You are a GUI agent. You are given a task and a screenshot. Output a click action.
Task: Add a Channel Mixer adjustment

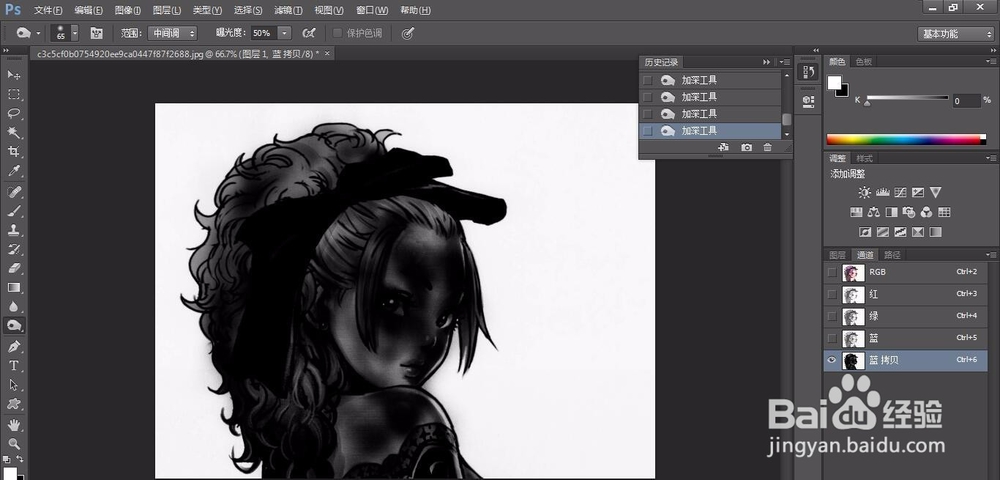tap(927, 212)
